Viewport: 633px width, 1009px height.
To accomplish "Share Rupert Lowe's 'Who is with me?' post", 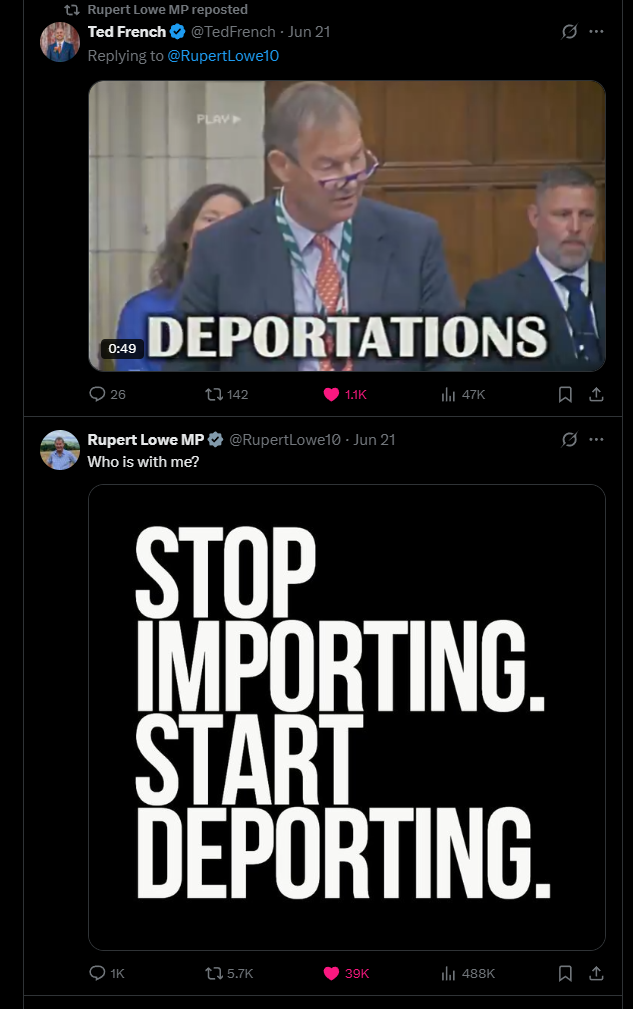I will (x=596, y=973).
